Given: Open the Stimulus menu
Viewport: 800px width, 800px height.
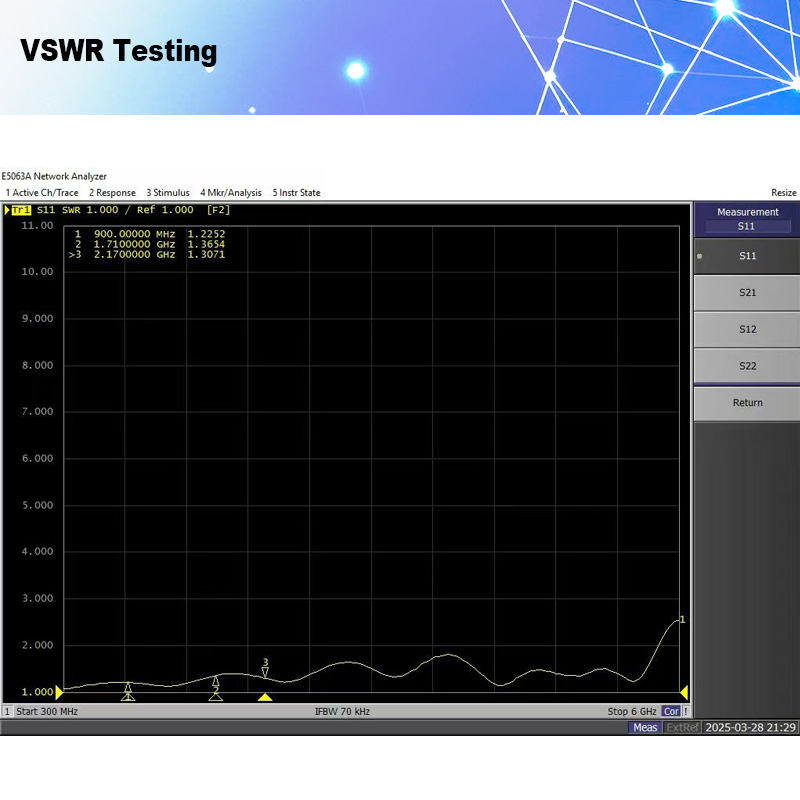Looking at the screenshot, I should point(168,192).
